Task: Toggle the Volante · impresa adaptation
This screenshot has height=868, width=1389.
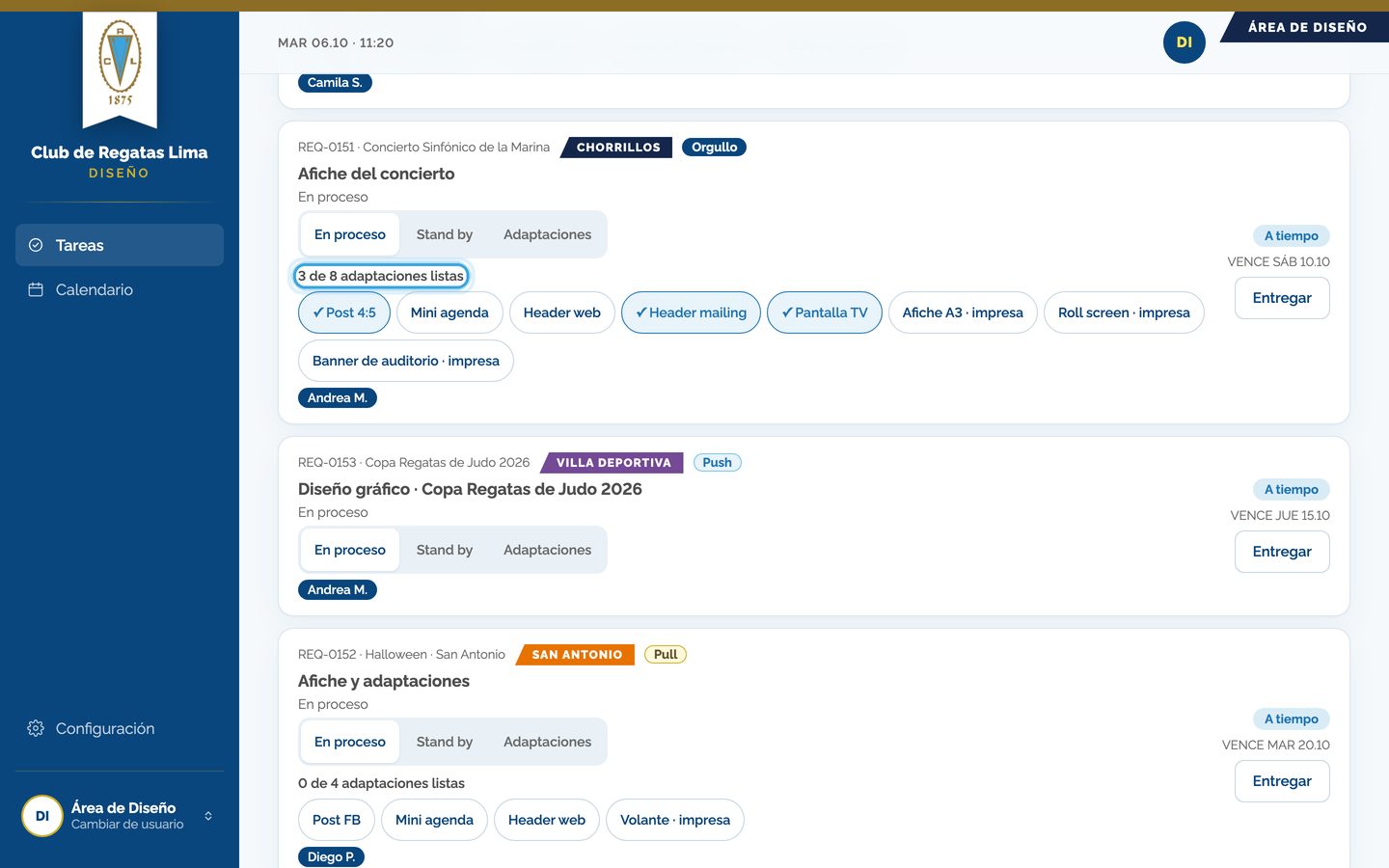Action: tap(675, 820)
